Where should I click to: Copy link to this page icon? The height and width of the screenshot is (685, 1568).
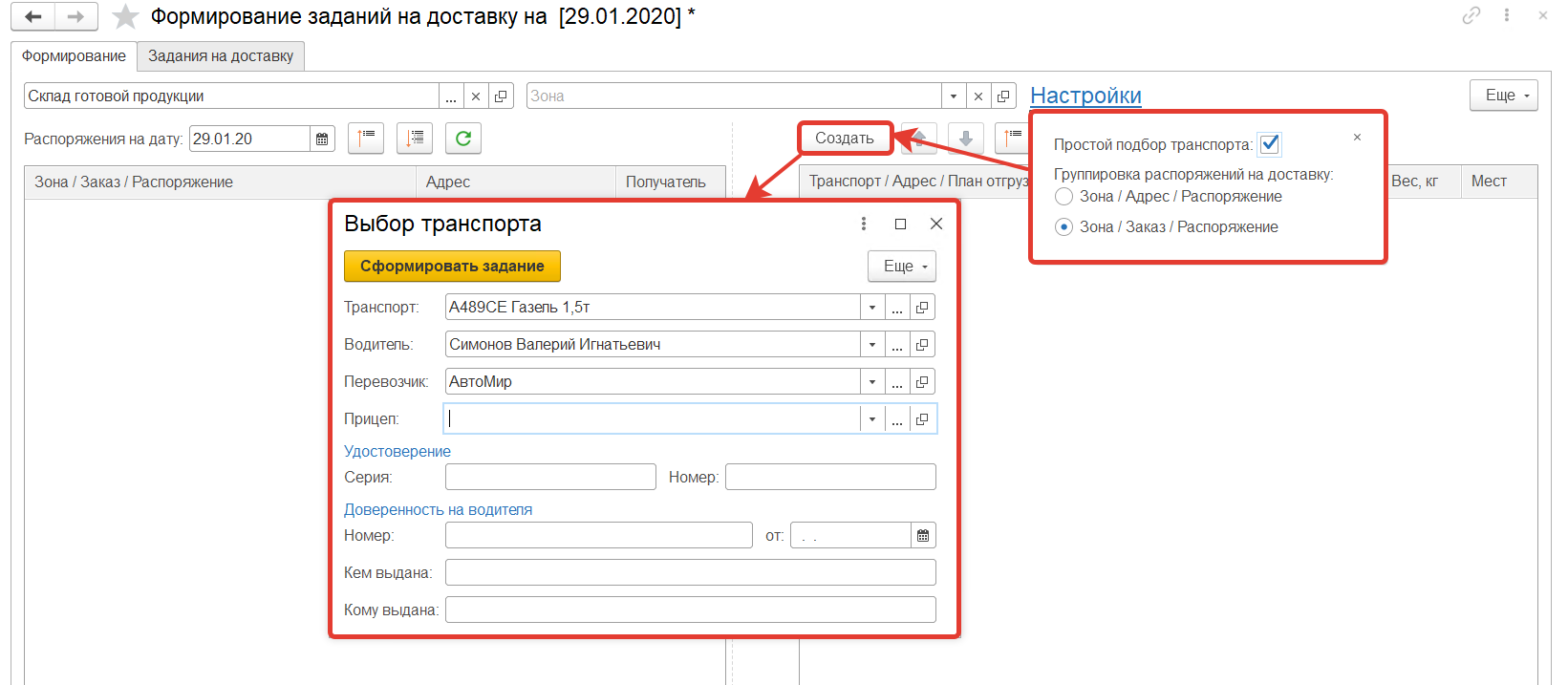[1471, 15]
